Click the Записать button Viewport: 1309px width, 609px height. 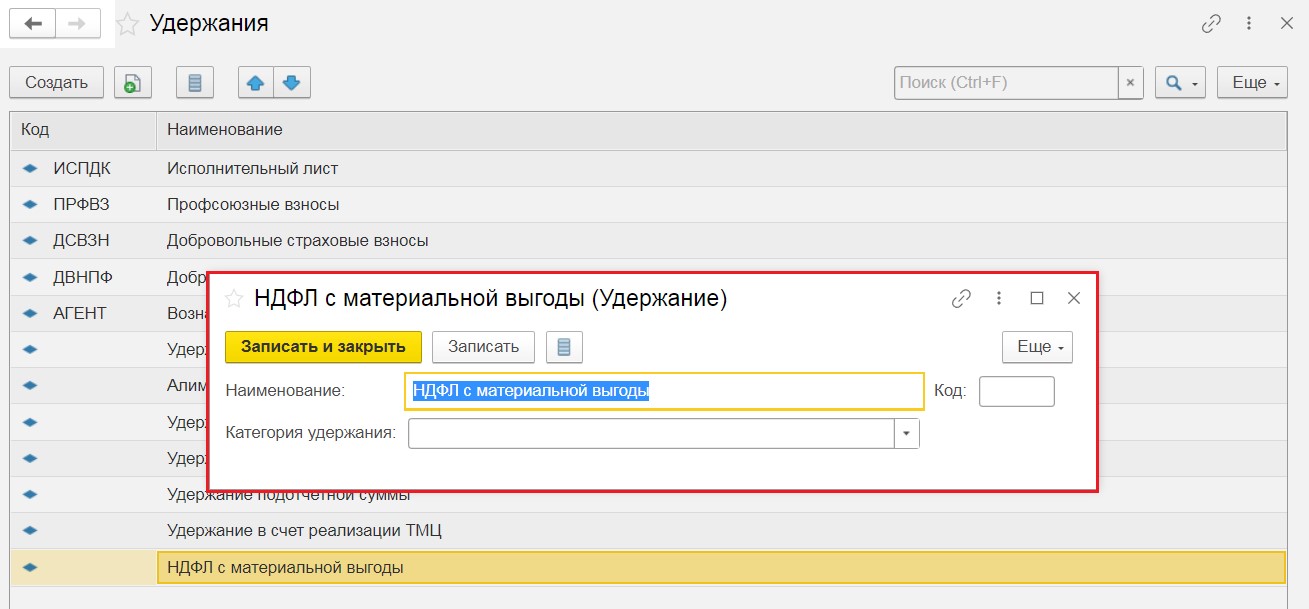coord(483,347)
